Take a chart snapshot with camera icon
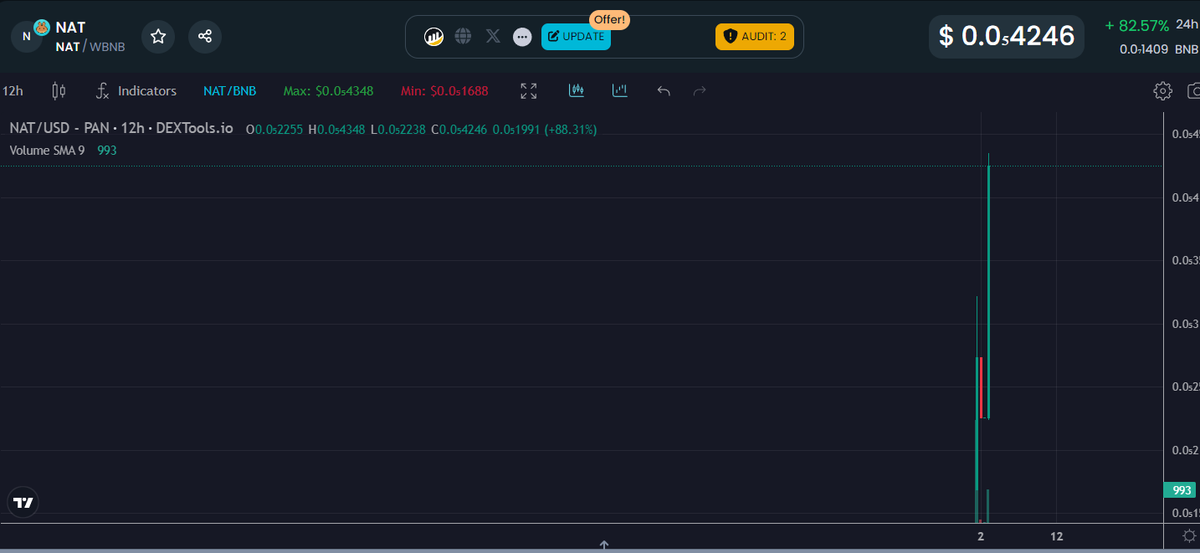The height and width of the screenshot is (553, 1200). 1193,91
